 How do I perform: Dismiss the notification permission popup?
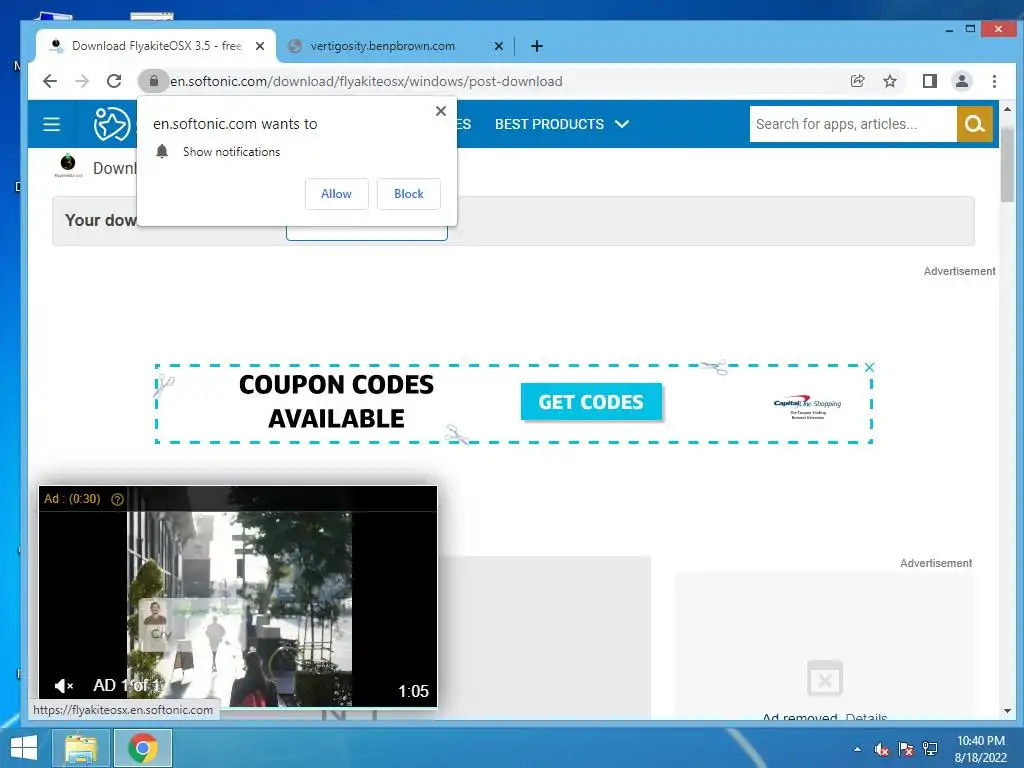click(441, 111)
